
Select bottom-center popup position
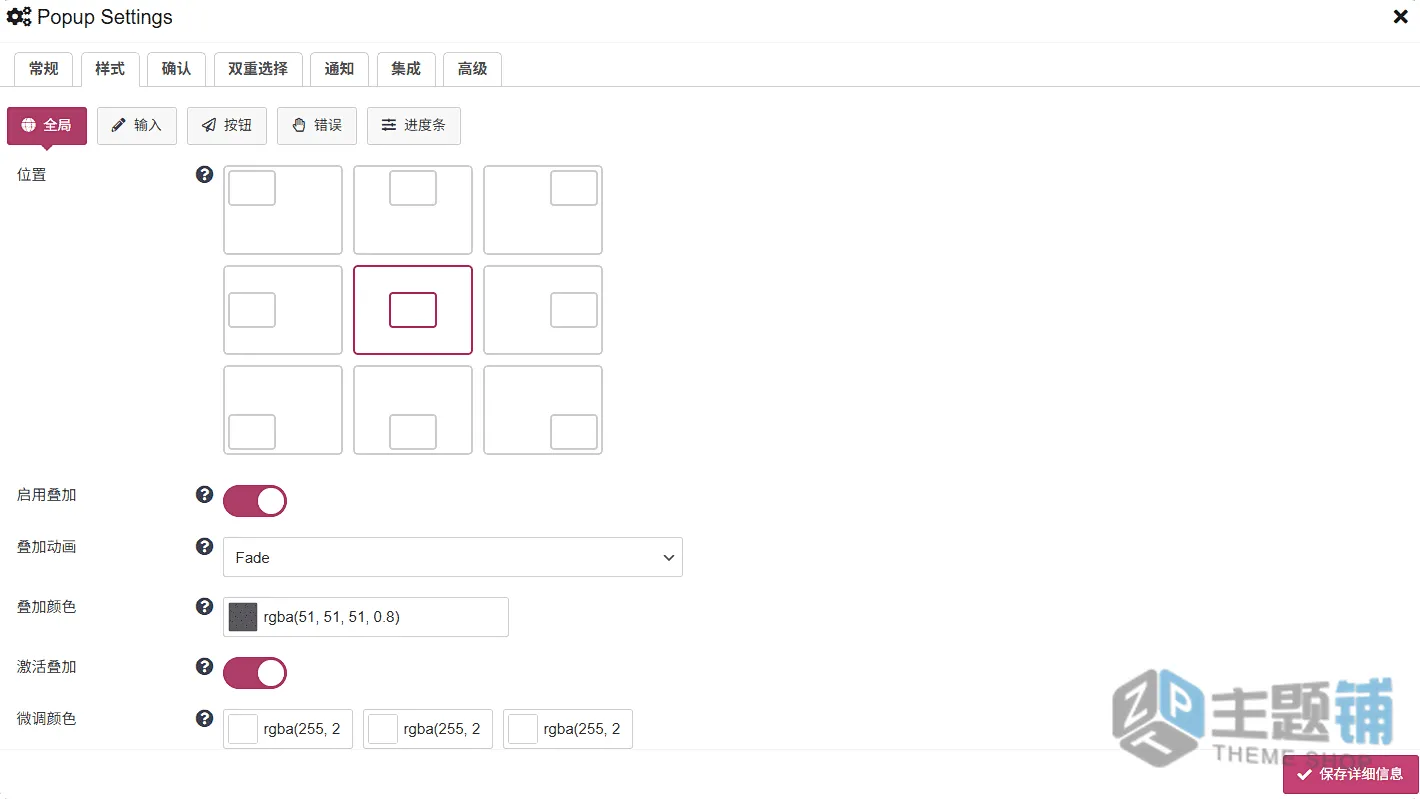[413, 410]
